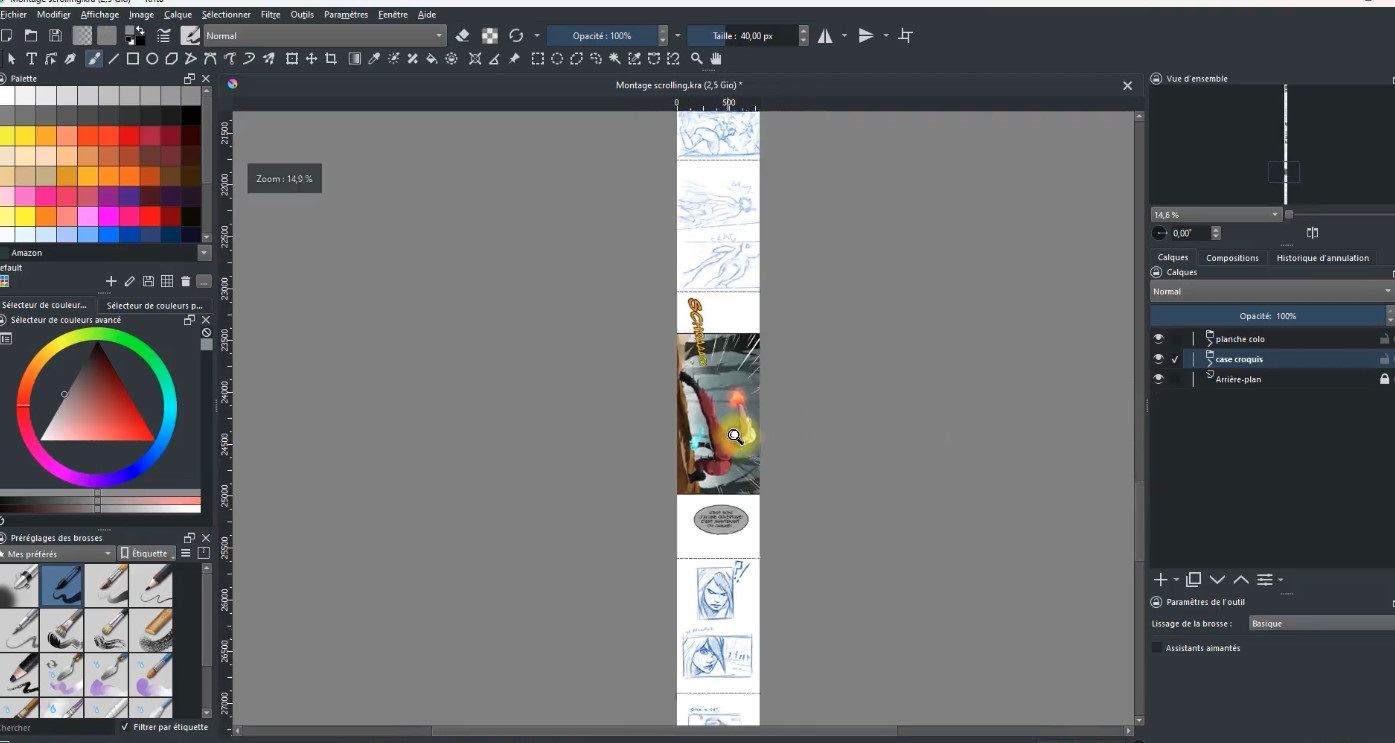Select the Rectangular Selection tool
The image size is (1395, 743).
pyautogui.click(x=537, y=59)
